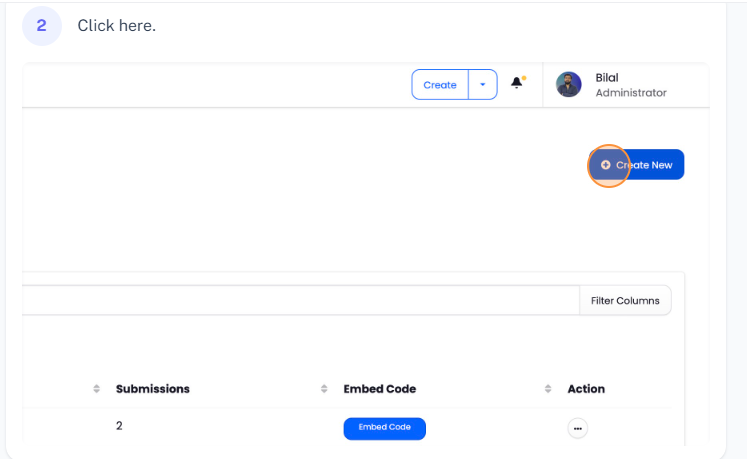Click sort arrows immediately left of Embed Code header
This screenshot has height=459, width=747.
(x=324, y=389)
